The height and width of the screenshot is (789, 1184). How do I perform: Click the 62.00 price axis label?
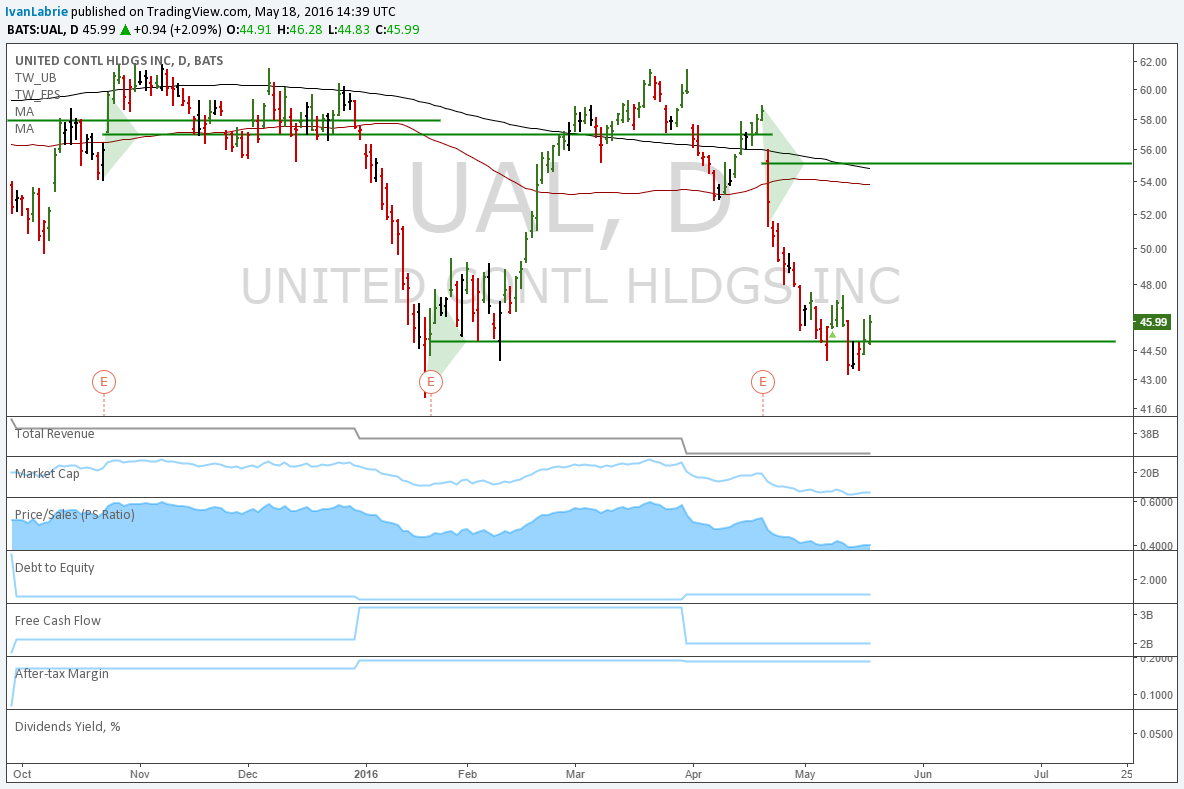[x=1153, y=62]
